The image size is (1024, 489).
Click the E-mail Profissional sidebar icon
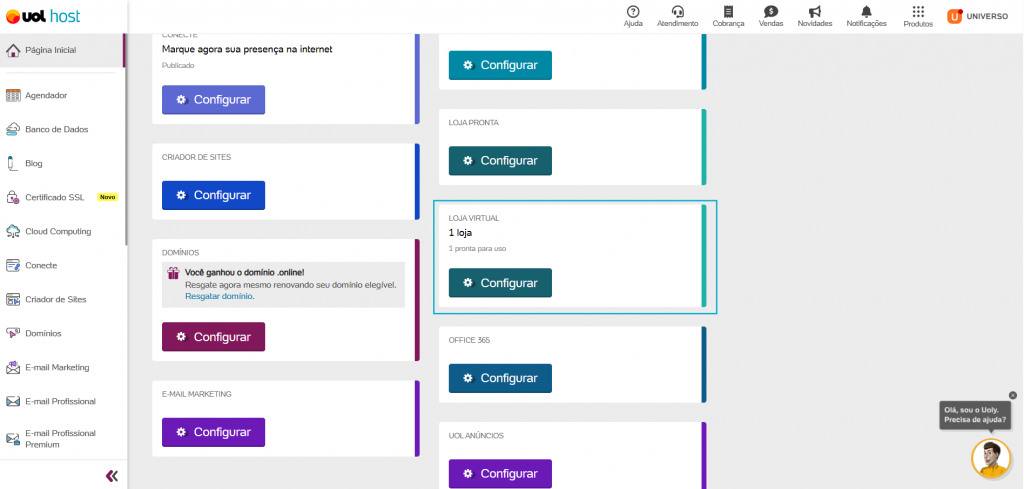click(13, 401)
